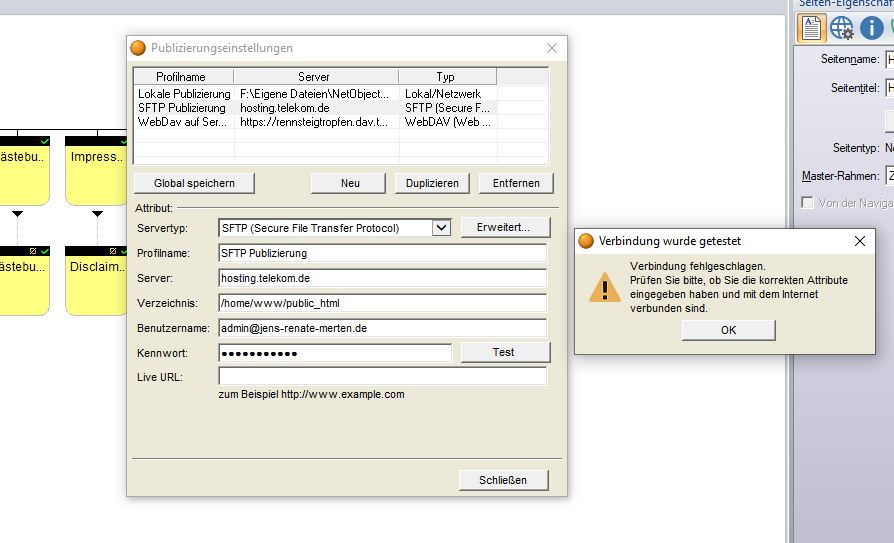
Task: Click the warning triangle icon in the dialog
Action: tap(604, 287)
